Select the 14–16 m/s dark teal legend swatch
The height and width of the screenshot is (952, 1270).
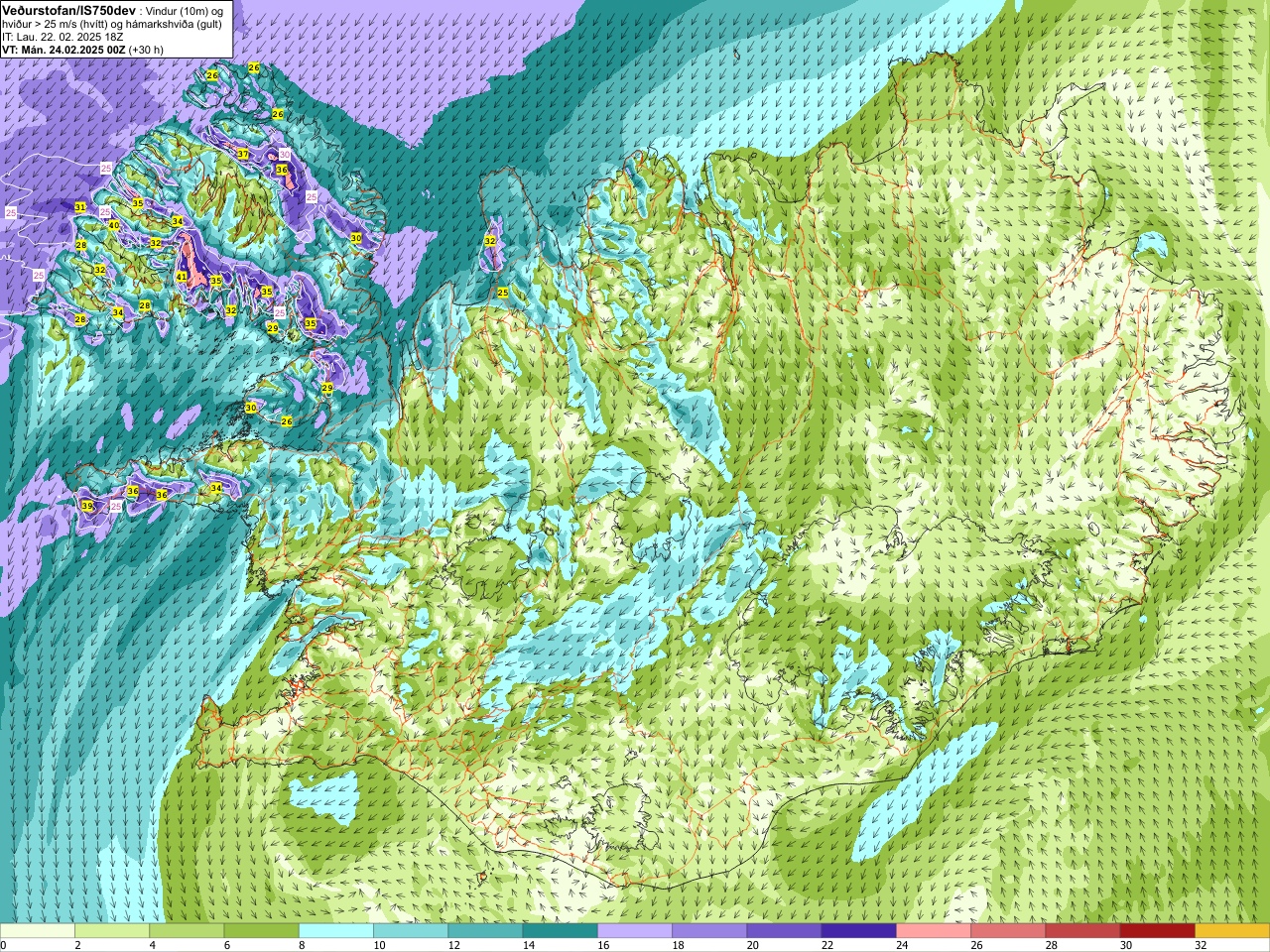point(560,931)
